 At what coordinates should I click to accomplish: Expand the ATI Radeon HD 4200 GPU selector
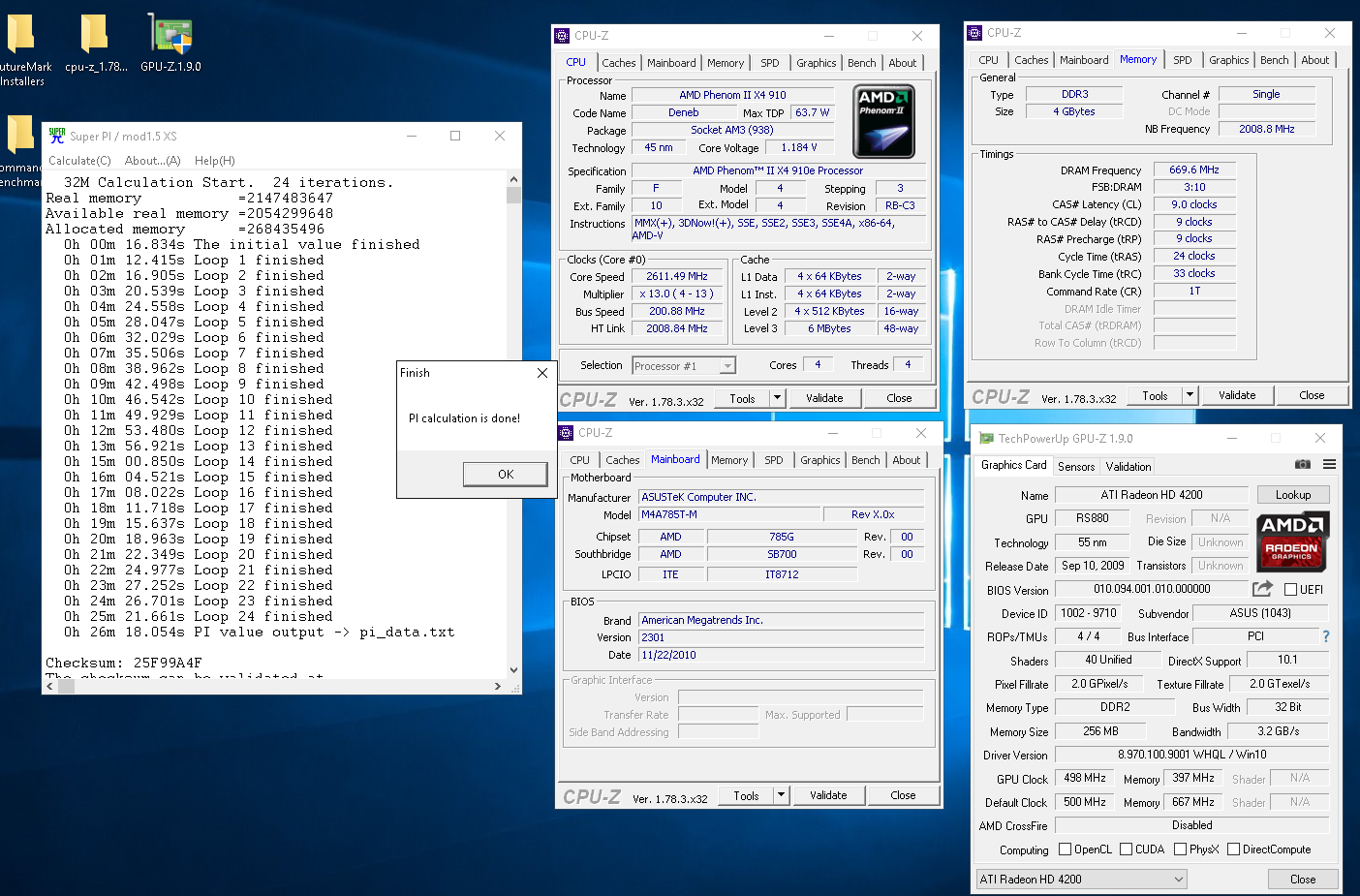pos(1082,880)
